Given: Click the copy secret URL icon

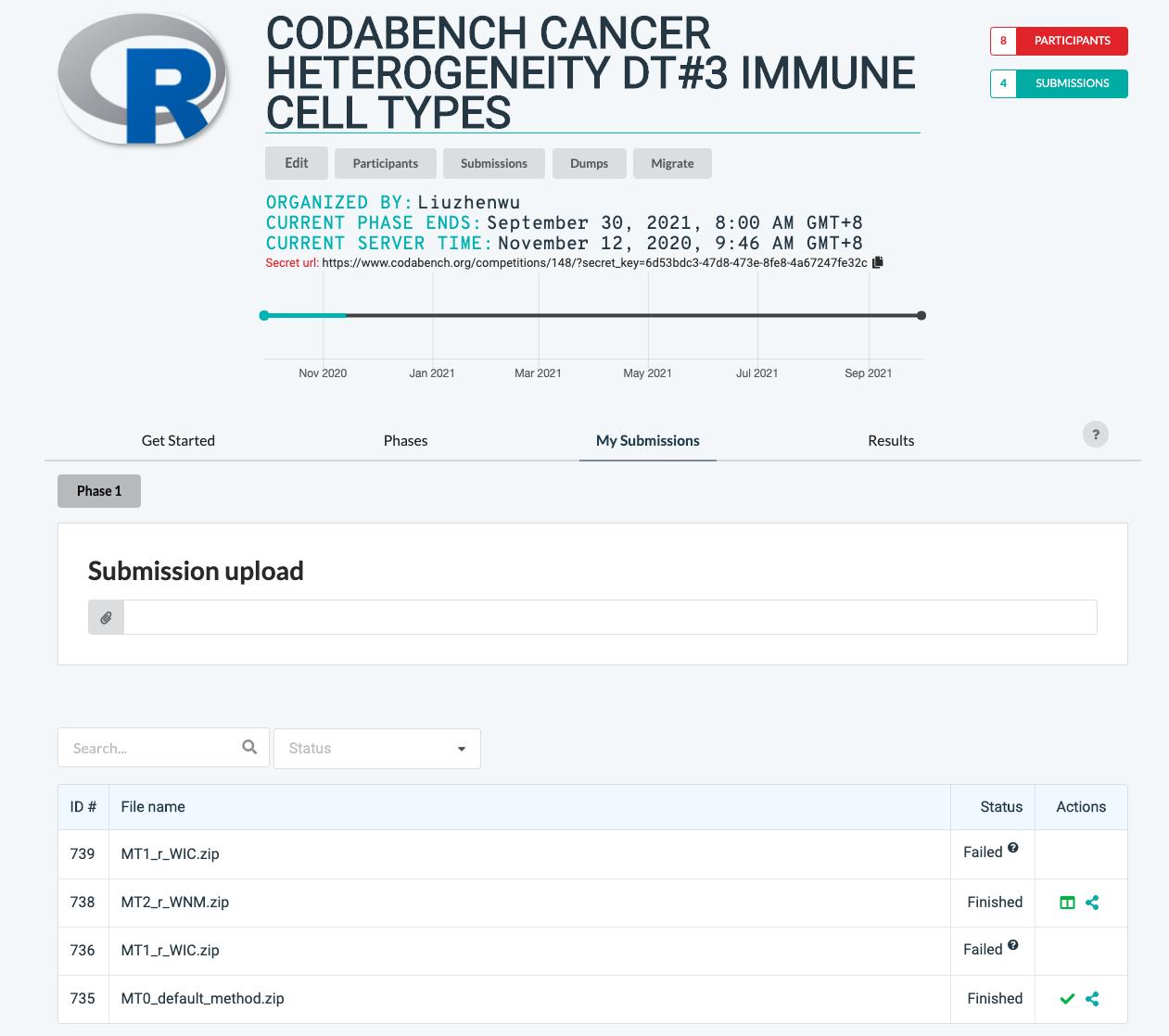Looking at the screenshot, I should click(x=878, y=262).
